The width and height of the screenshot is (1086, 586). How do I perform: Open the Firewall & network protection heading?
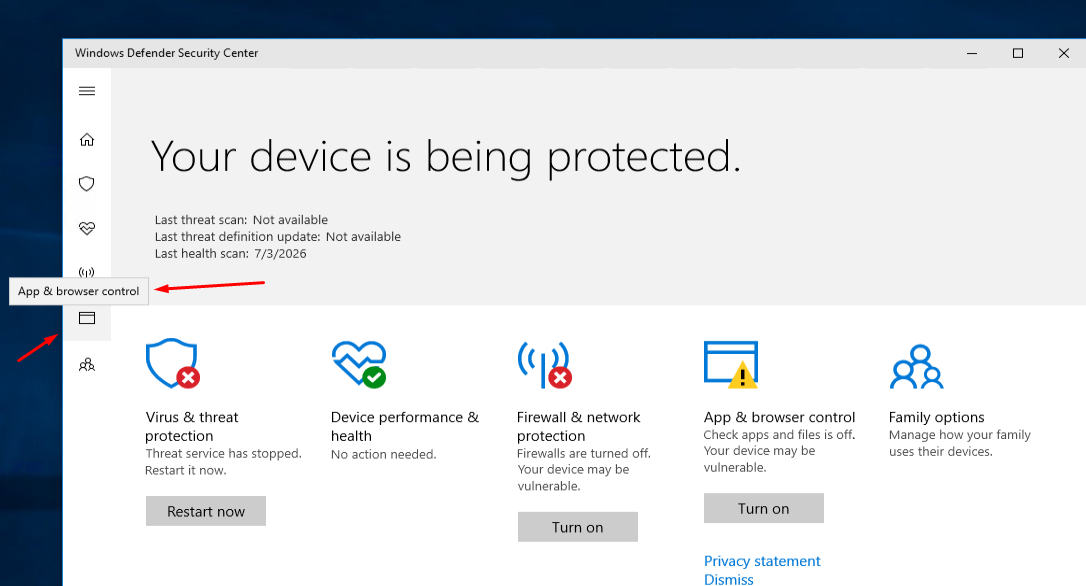578,426
